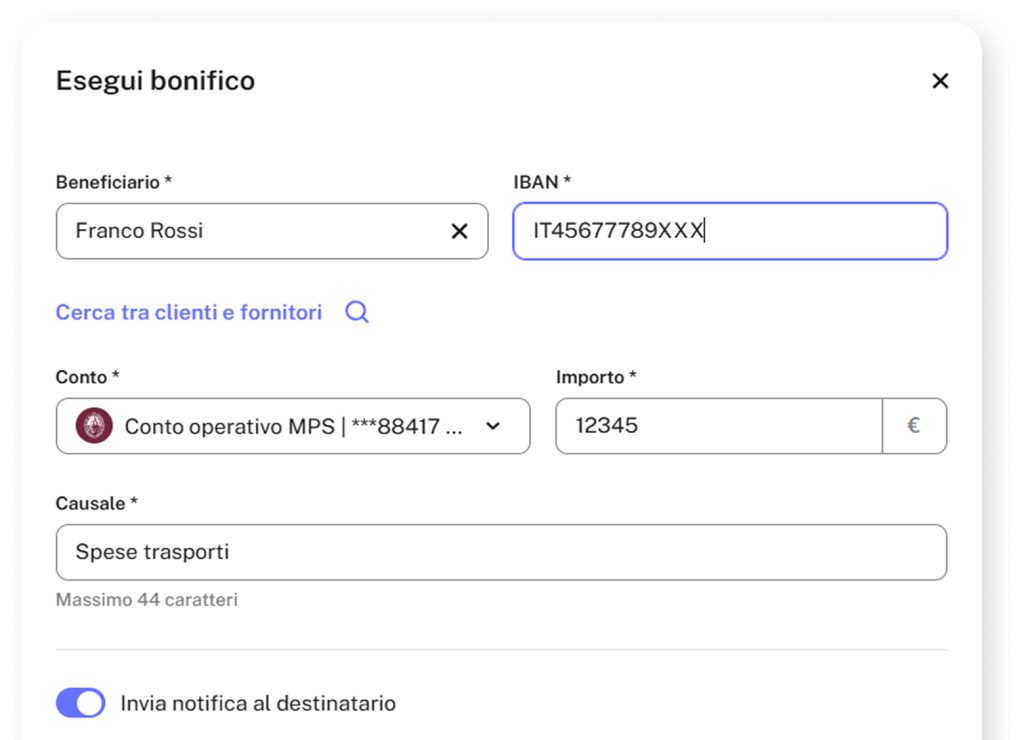Click the Beneficiario field label
1024x740 pixels.
coord(114,182)
